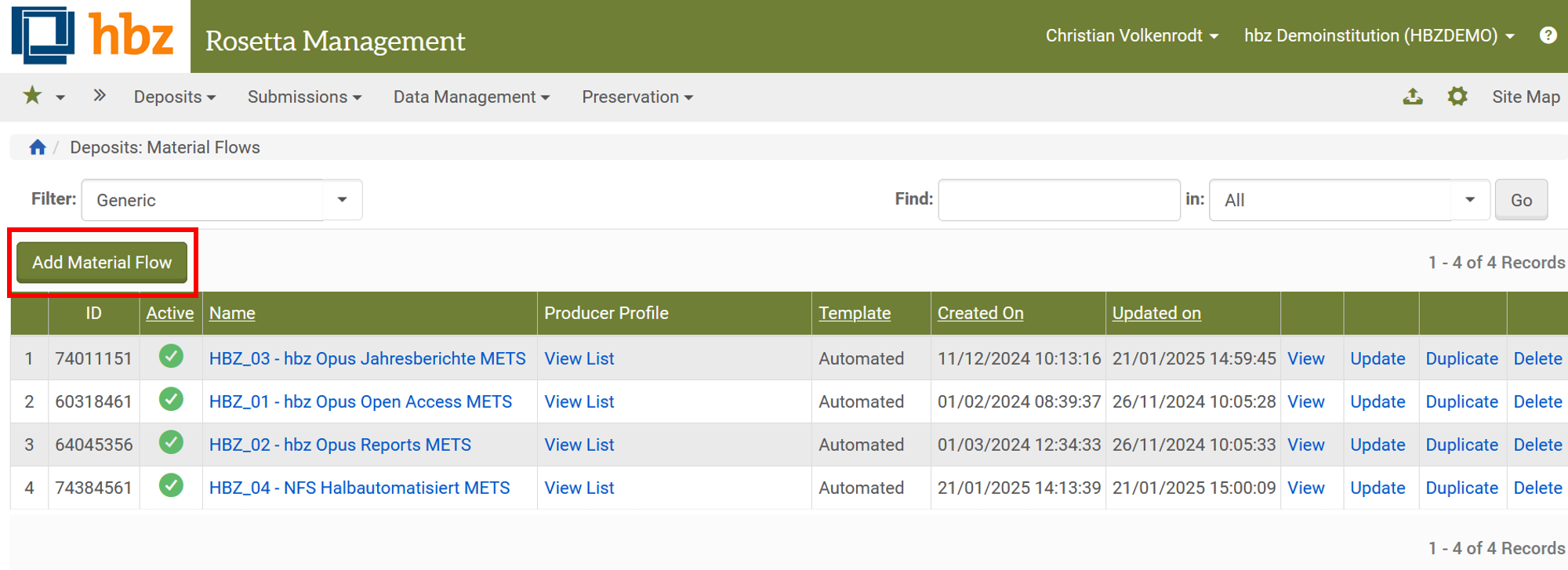Toggle active status of HBZ_01 flow
Image resolution: width=1568 pixels, height=570 pixels.
171,400
